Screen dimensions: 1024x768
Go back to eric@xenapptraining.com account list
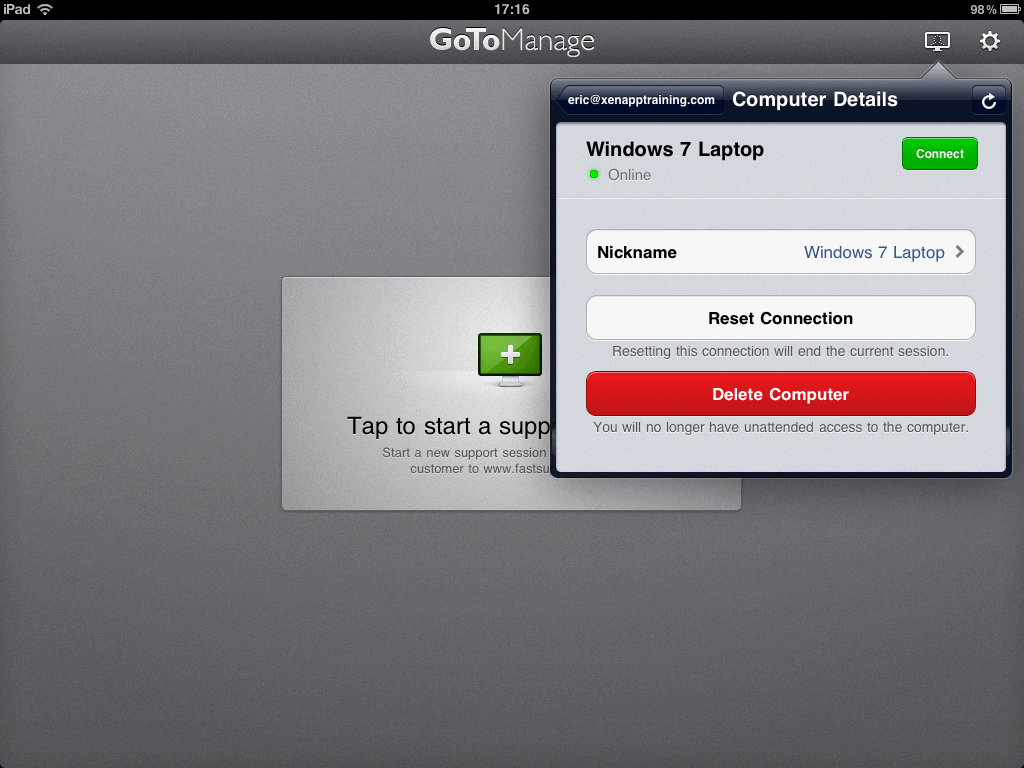(640, 100)
